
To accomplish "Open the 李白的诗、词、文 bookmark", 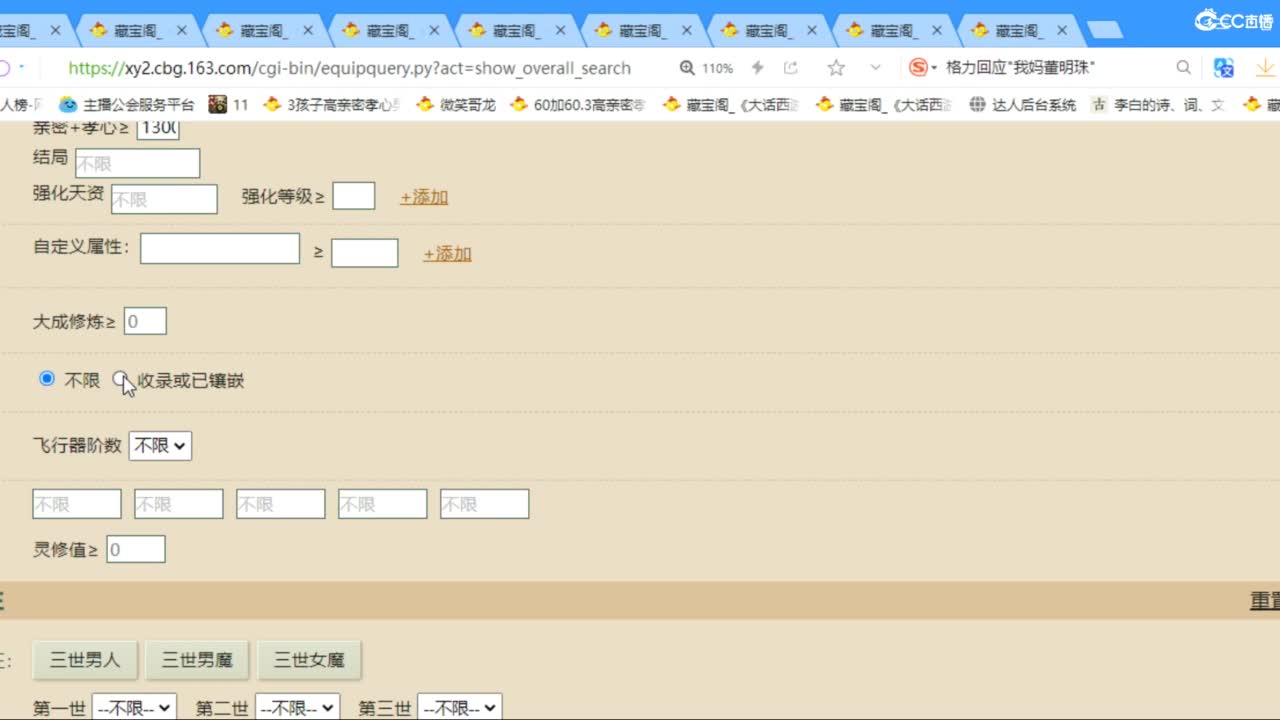I will point(1158,104).
